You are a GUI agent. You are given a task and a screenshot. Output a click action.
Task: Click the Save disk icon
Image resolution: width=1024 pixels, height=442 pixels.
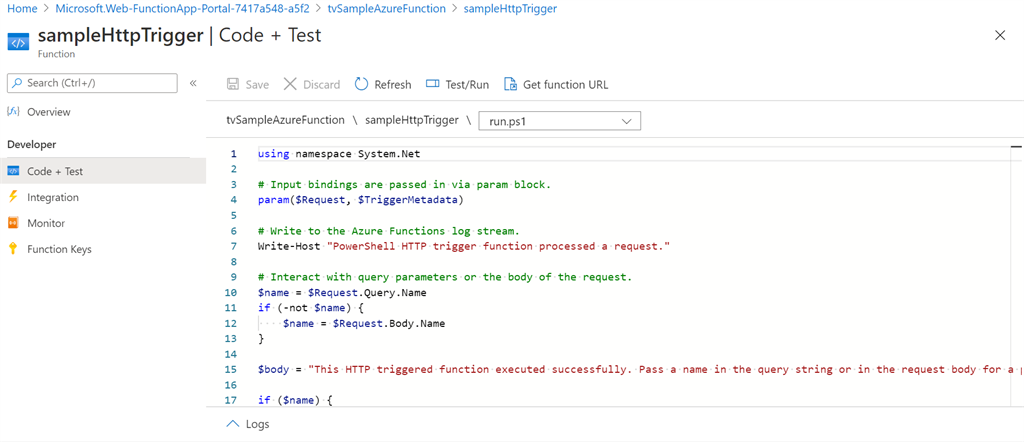[232, 84]
